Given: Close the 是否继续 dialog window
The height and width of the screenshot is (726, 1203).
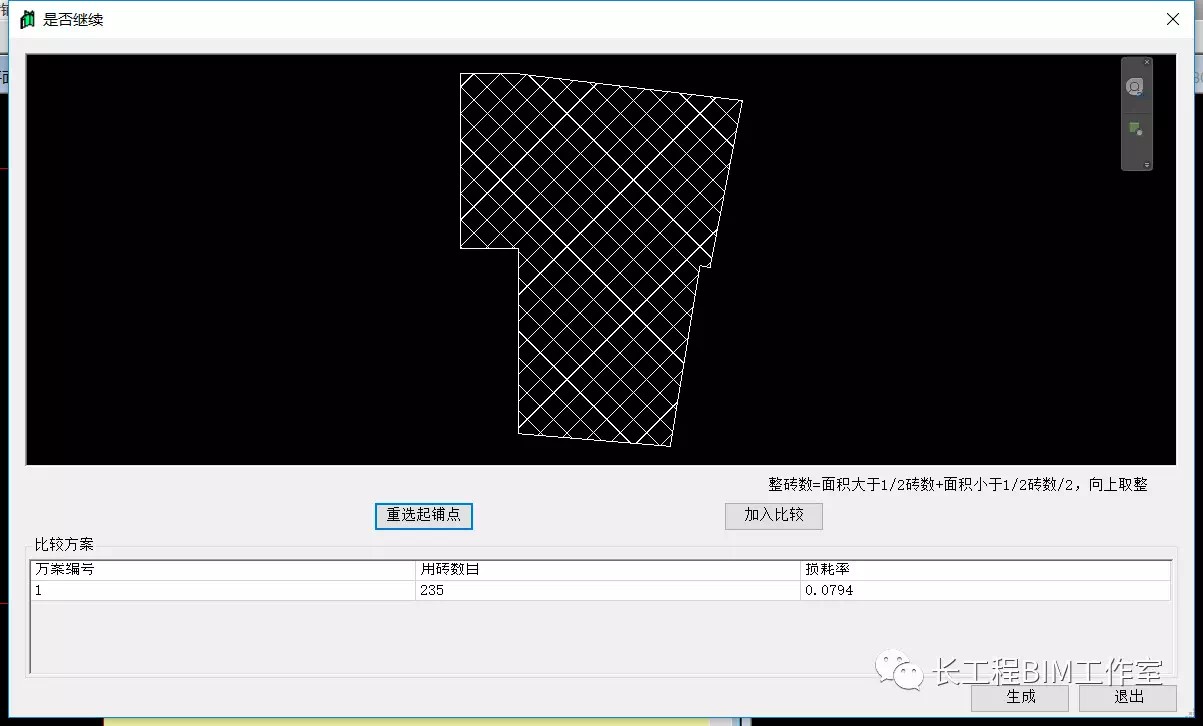Looking at the screenshot, I should click(x=1173, y=19).
